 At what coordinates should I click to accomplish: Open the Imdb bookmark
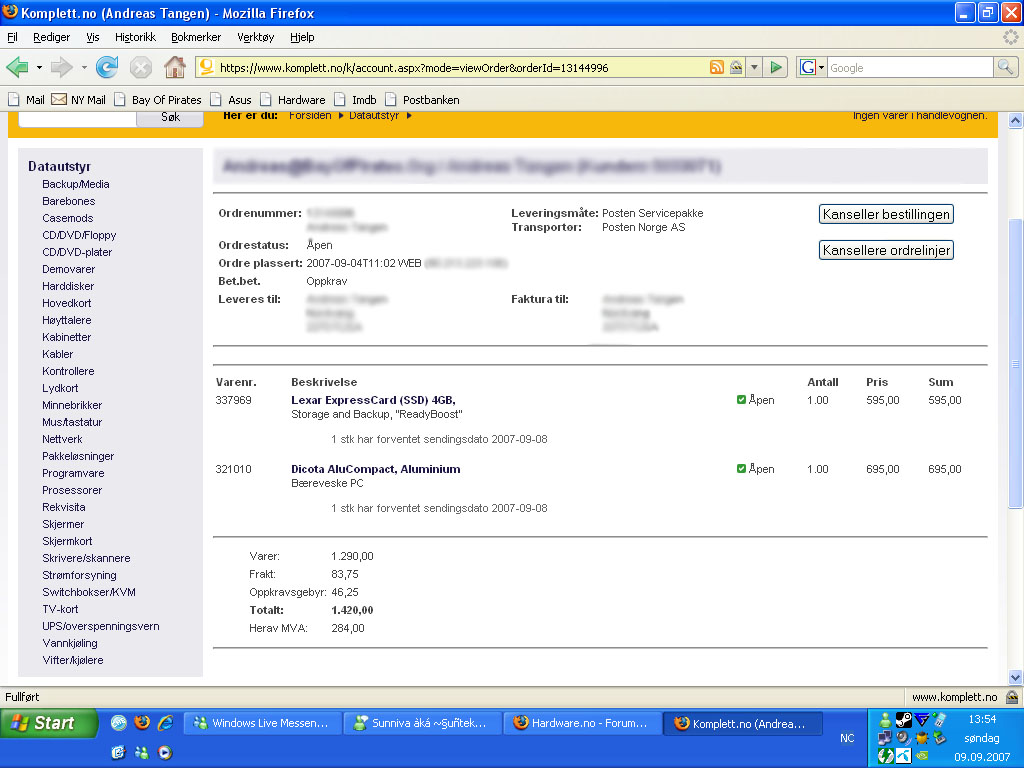coord(356,100)
